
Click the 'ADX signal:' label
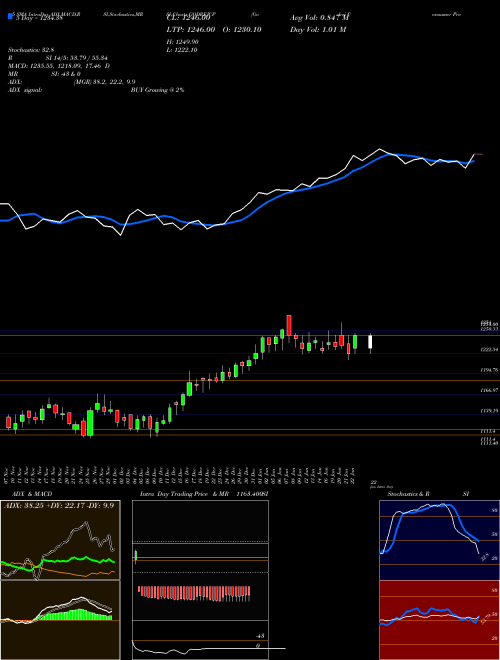(x=25, y=90)
